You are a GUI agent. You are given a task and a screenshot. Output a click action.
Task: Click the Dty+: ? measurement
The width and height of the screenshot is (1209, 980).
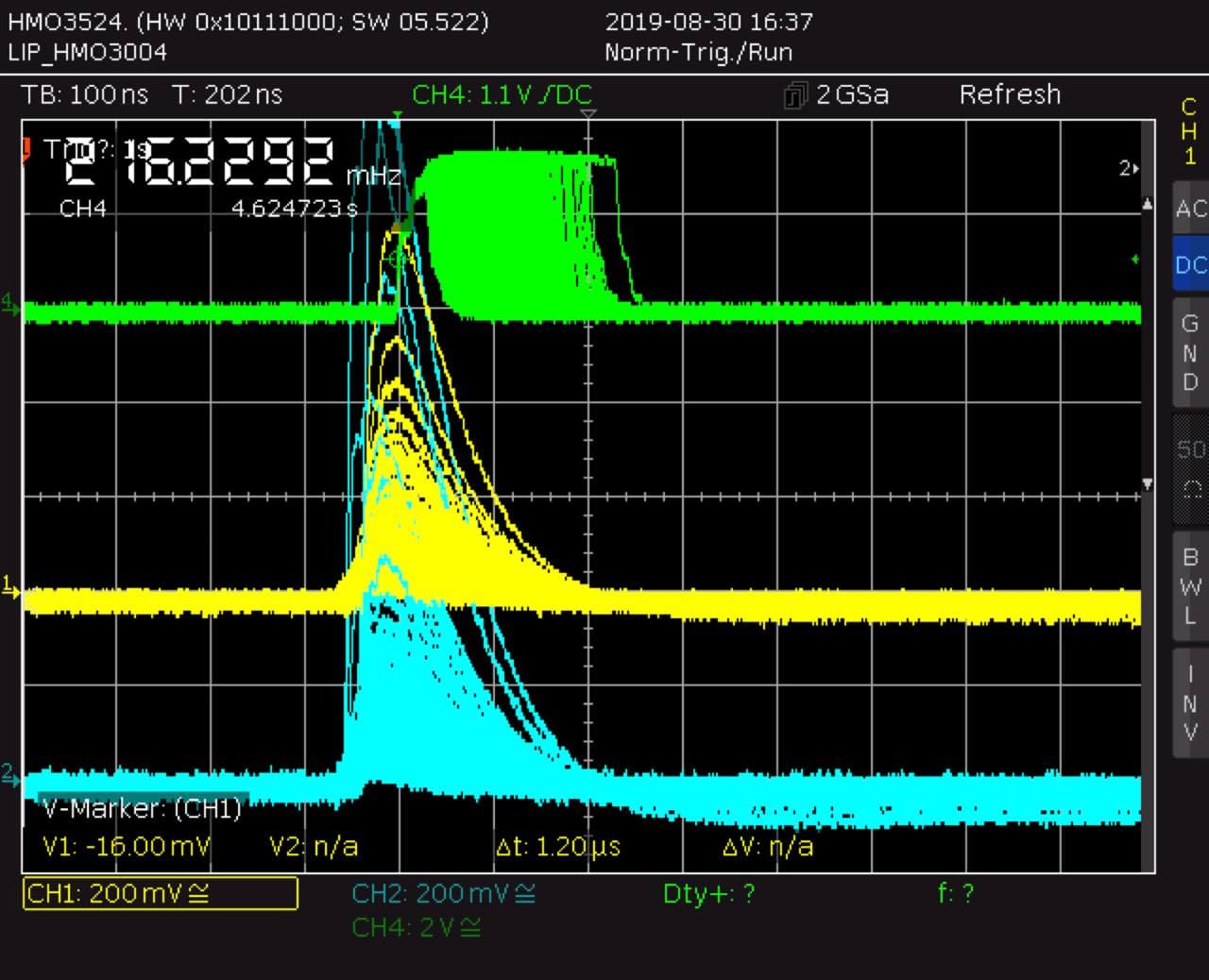(708, 893)
